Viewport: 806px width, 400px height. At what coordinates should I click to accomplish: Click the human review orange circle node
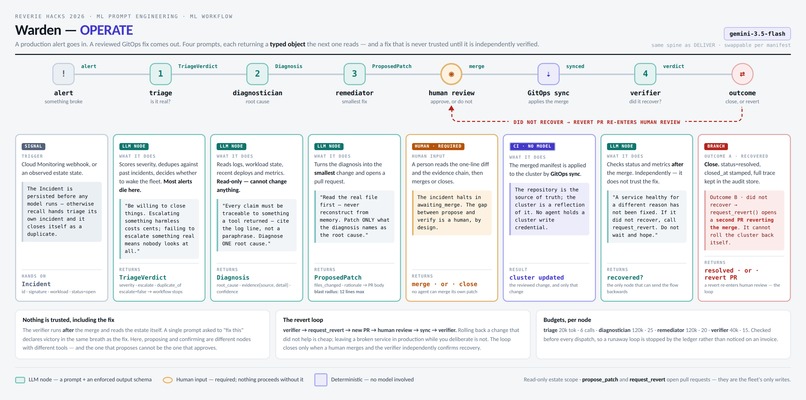(451, 74)
